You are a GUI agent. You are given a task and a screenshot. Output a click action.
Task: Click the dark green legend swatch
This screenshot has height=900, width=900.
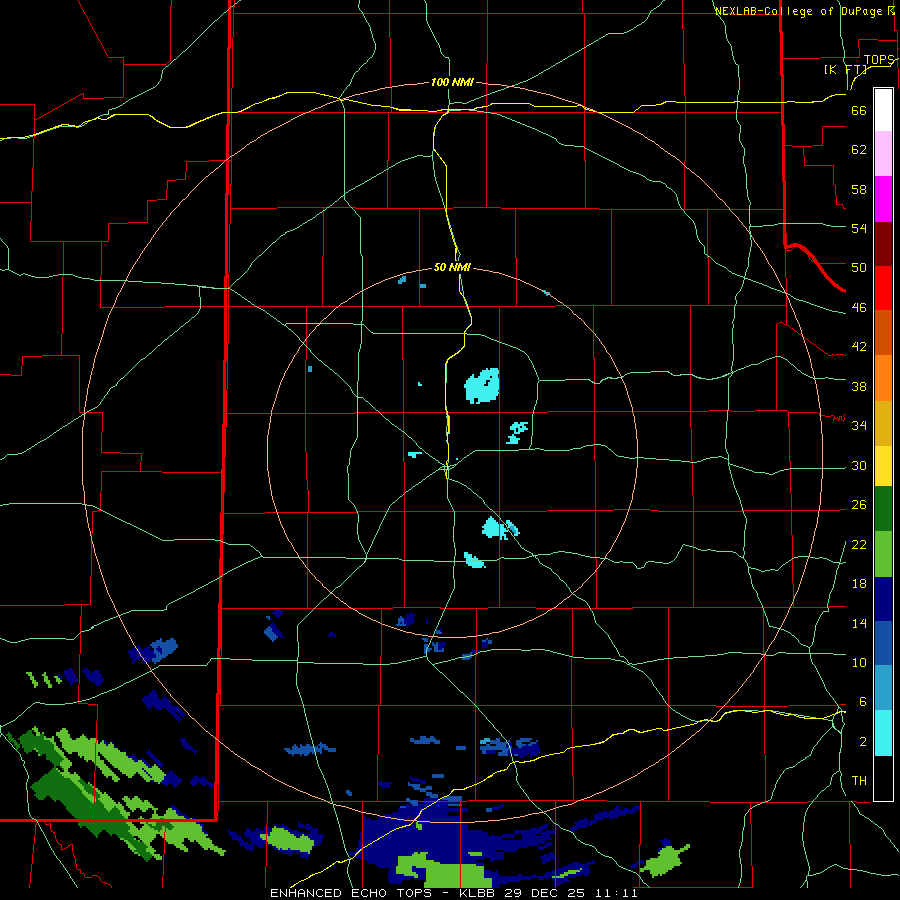(x=883, y=509)
